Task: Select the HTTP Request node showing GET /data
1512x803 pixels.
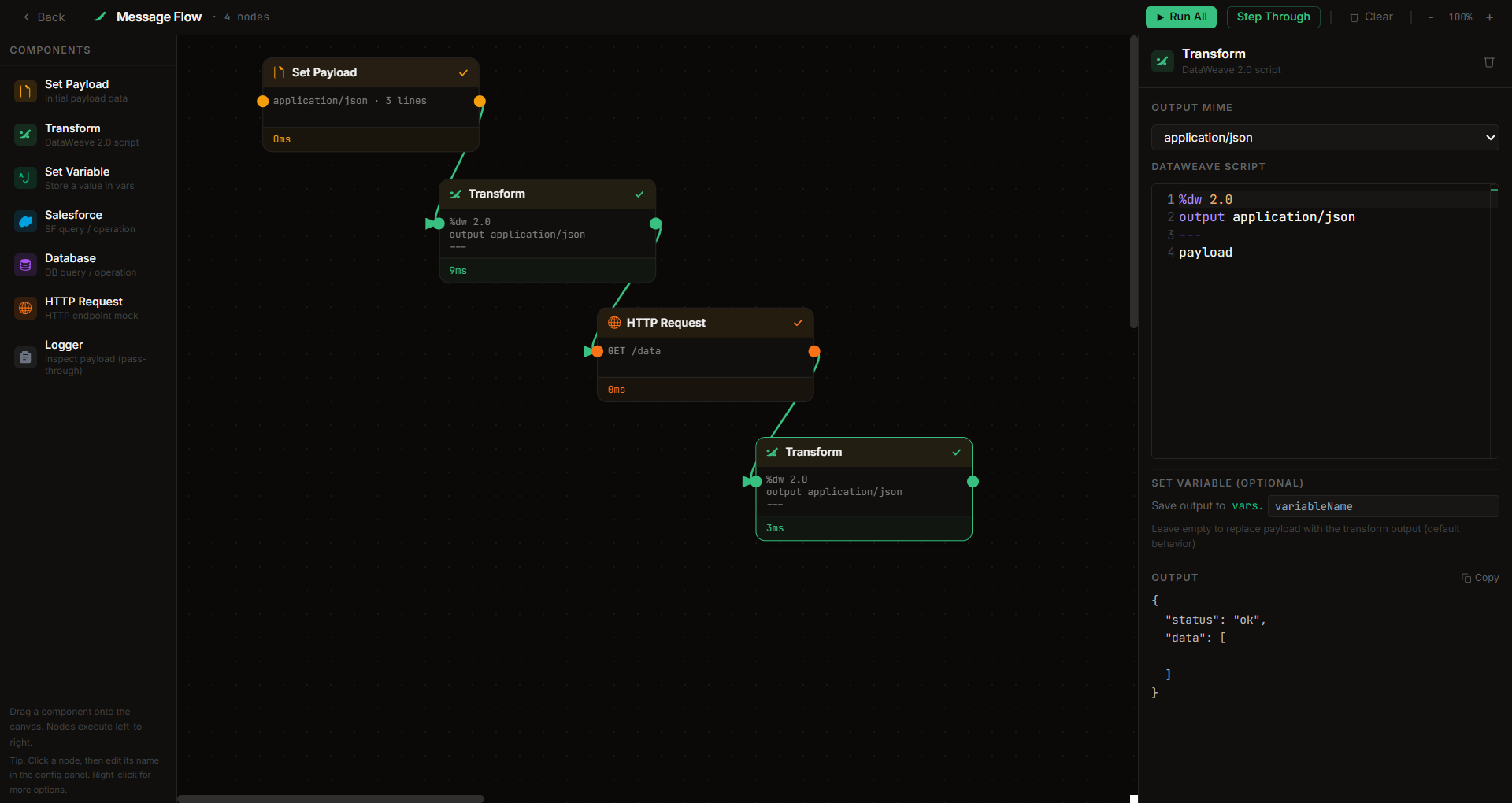Action: click(x=706, y=355)
